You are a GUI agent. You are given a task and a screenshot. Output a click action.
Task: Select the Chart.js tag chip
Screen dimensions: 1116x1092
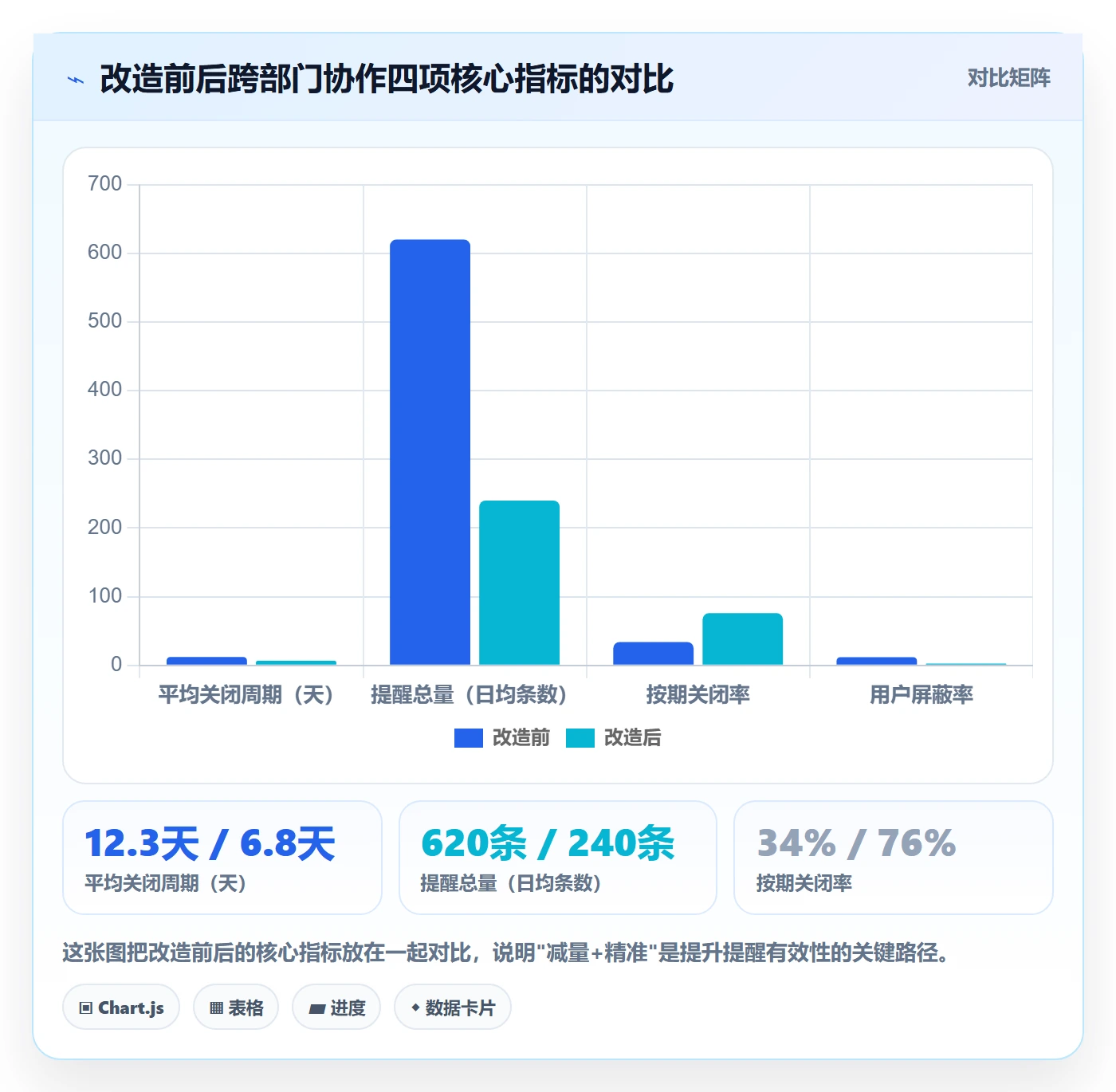(x=121, y=1008)
